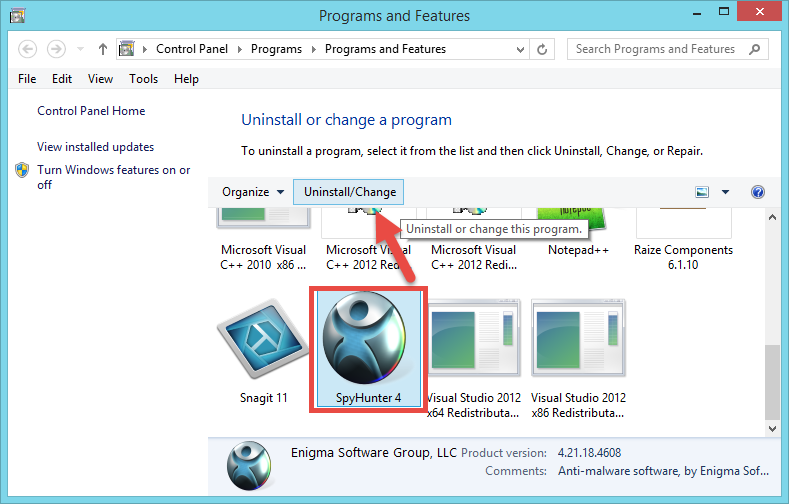This screenshot has height=504, width=789.
Task: Select the Notepad++ program entry
Action: tap(578, 234)
